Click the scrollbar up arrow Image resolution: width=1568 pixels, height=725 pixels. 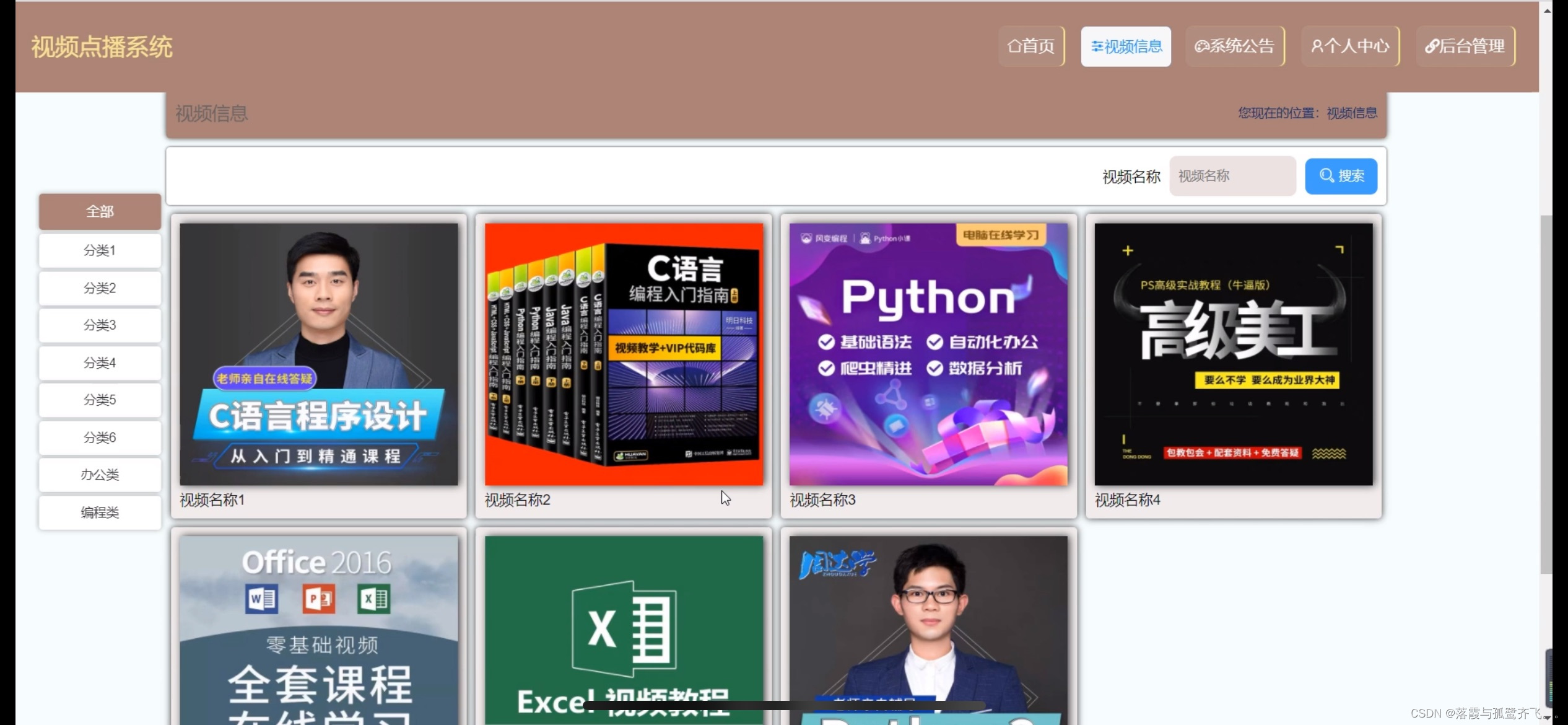tap(1546, 11)
